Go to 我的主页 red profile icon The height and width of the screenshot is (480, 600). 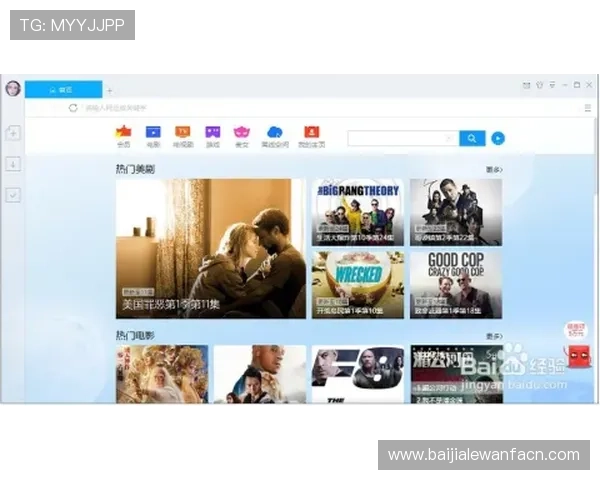(x=311, y=132)
